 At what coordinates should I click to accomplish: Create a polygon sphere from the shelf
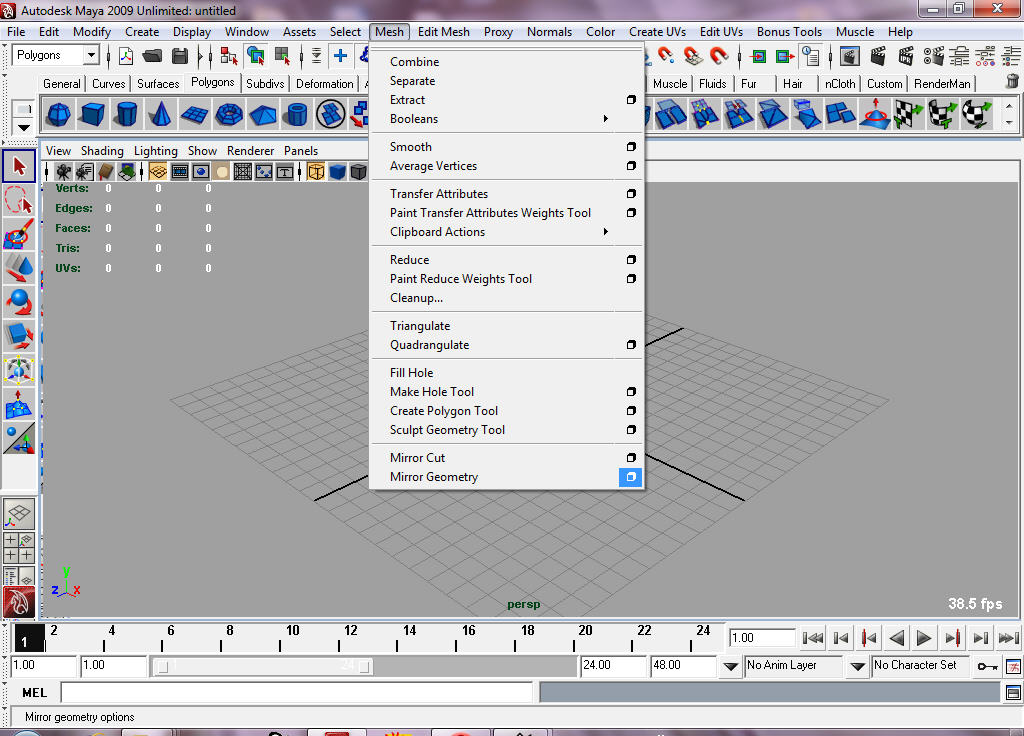coord(59,114)
